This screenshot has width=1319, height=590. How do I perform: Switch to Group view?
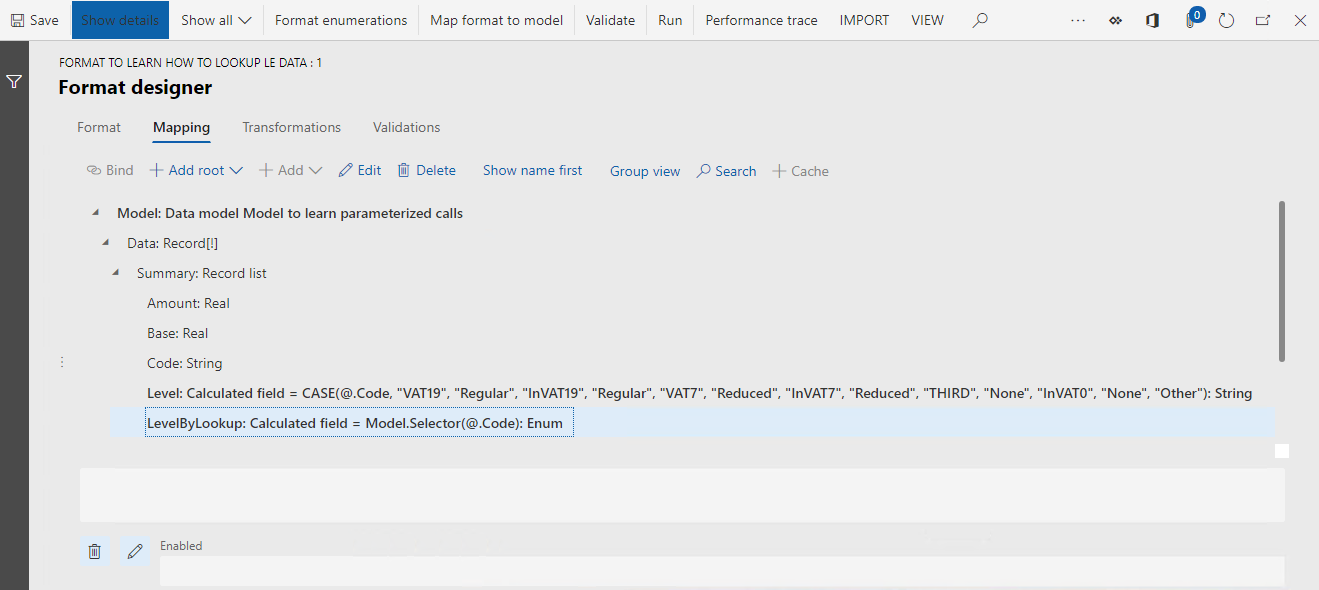pos(645,171)
